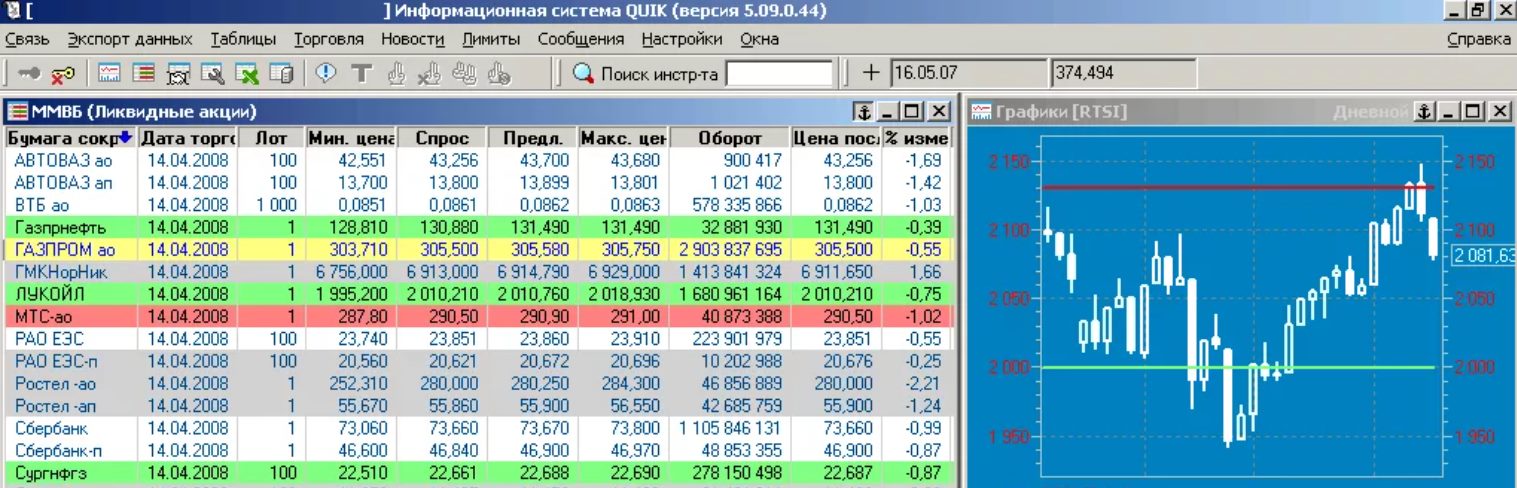Click the green horizontal line at 2 000

1238,367
